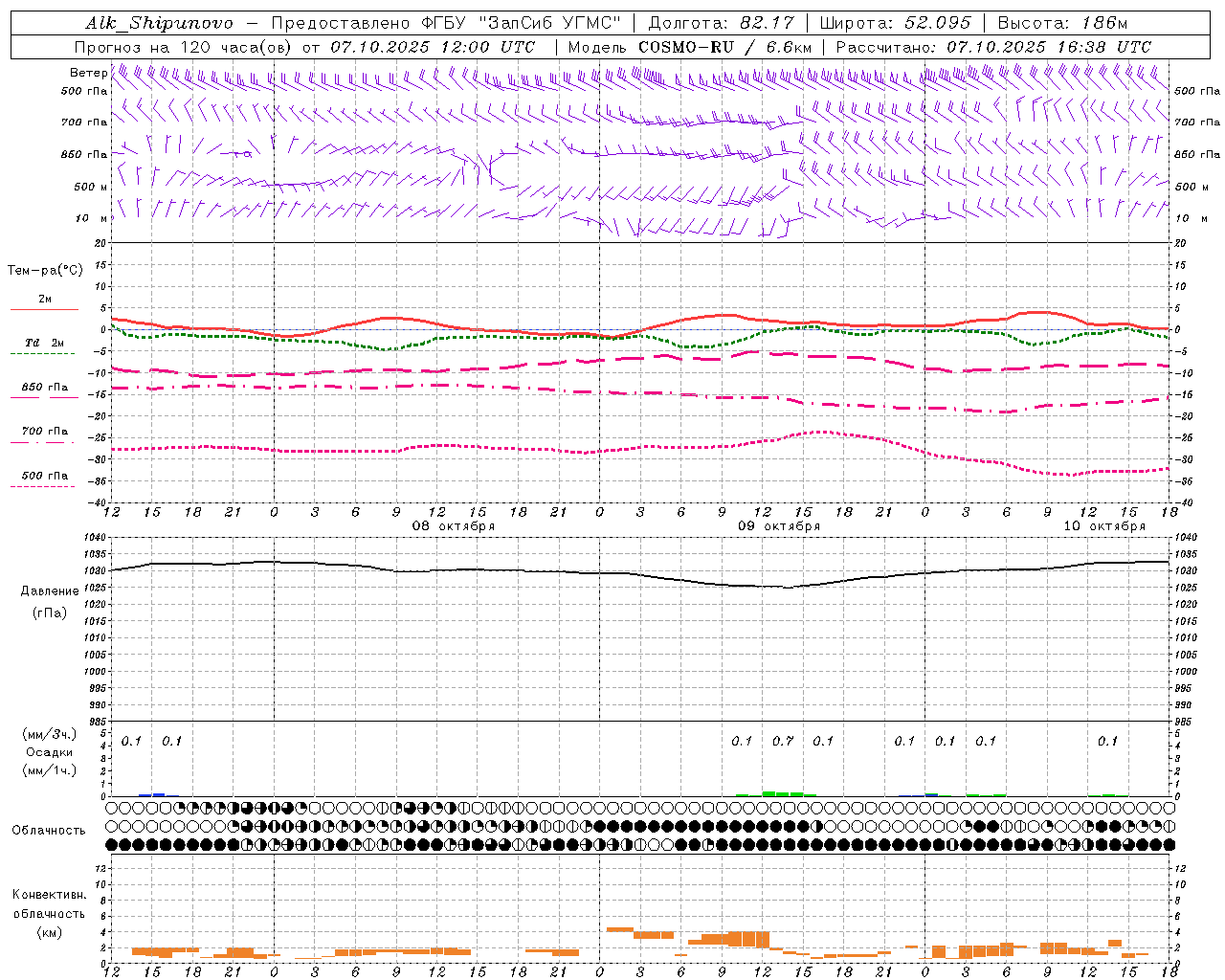
Task: Select the 0.7 precipitation amount value
Action: (783, 741)
